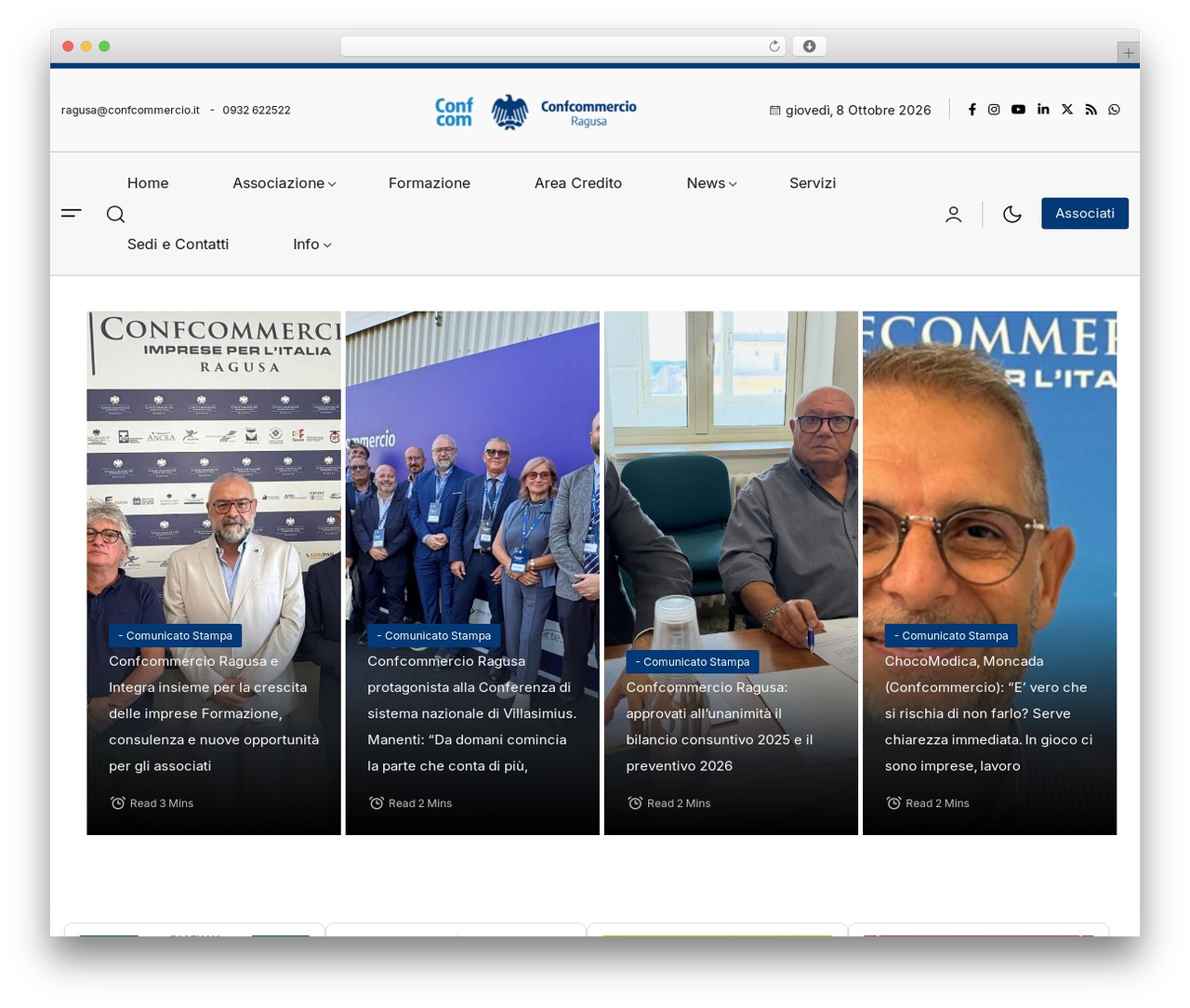Click the phone number 0932 622522
Viewport: 1190px width, 1008px height.
[x=257, y=110]
